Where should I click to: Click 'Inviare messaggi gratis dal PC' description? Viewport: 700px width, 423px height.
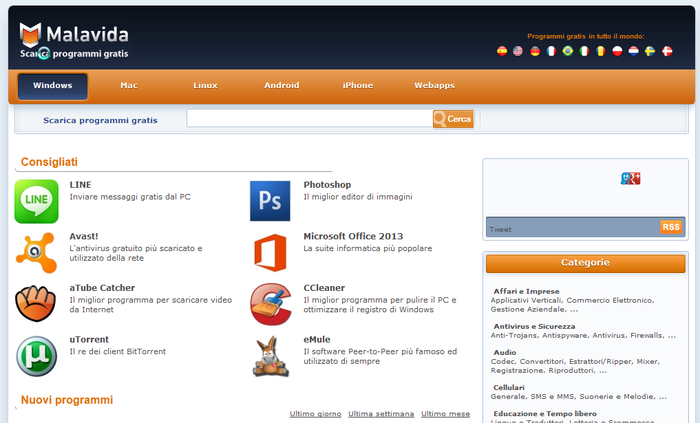[x=130, y=197]
